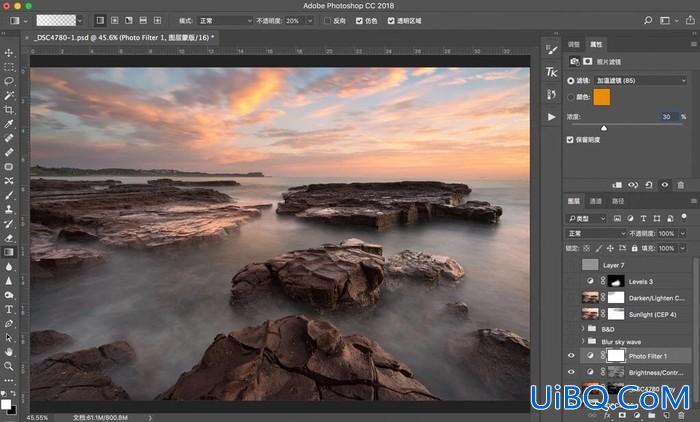
Task: Click the clip to layer icon in Properties
Action: [617, 185]
